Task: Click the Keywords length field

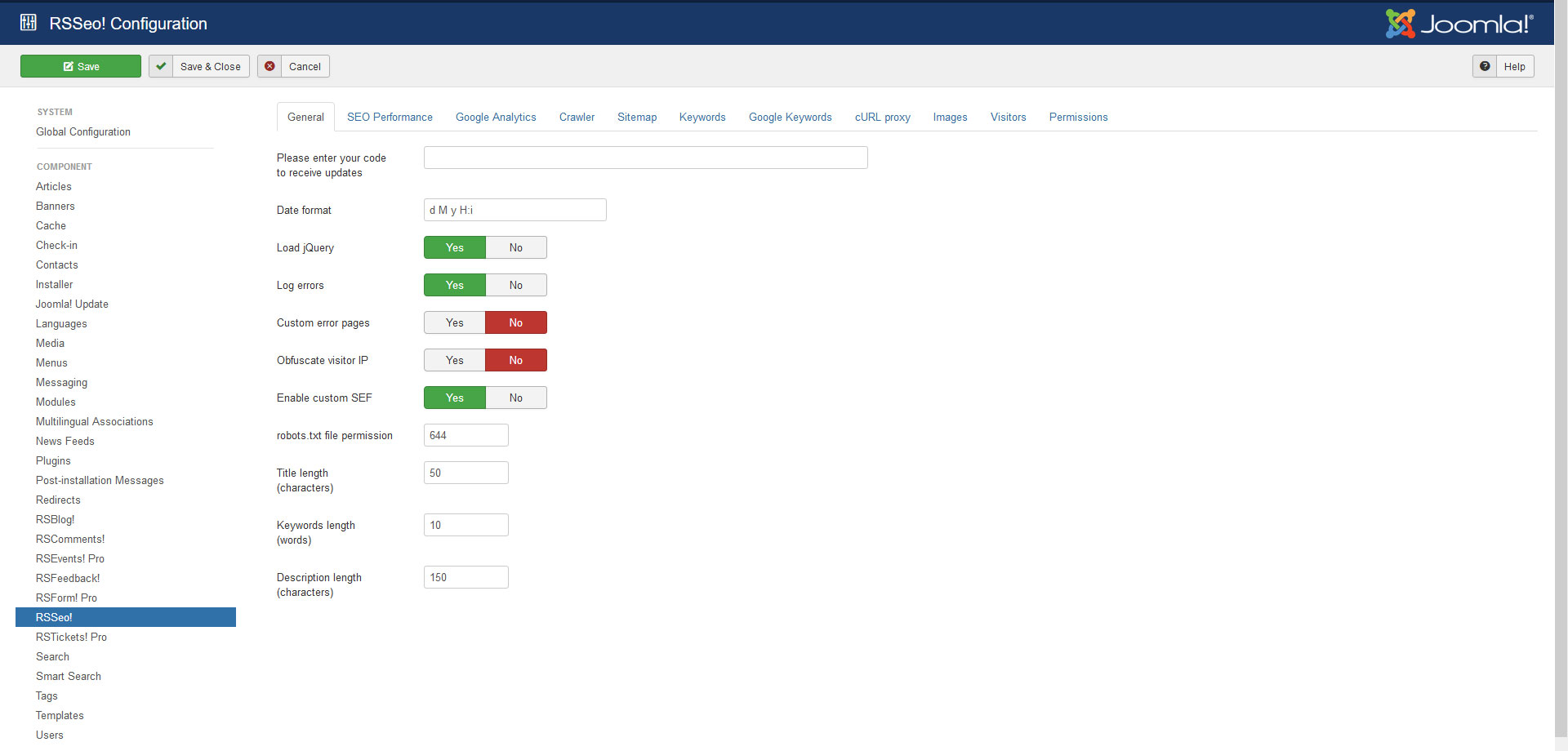Action: [465, 525]
